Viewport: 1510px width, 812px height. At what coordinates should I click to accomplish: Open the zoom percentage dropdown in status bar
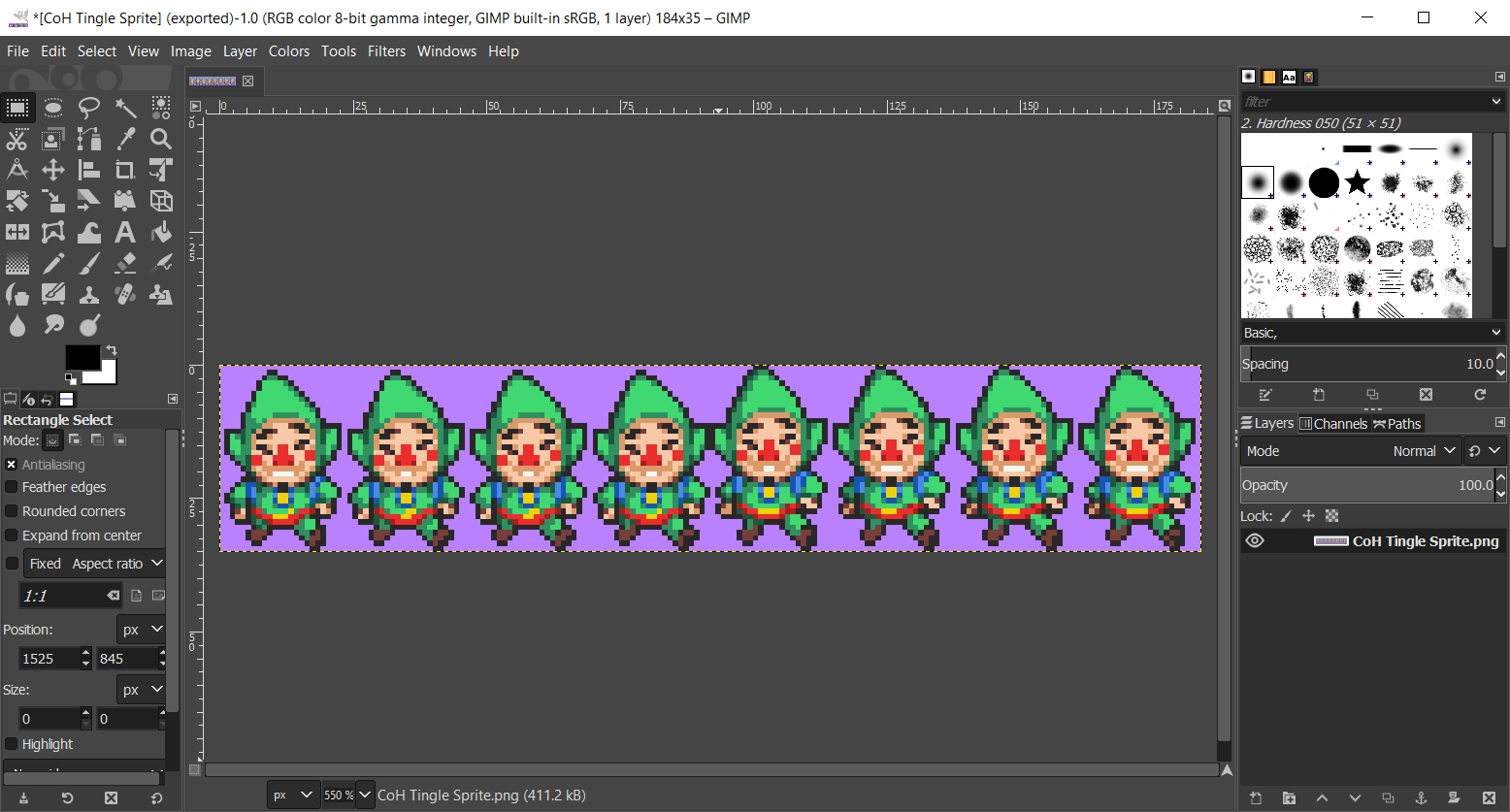365,795
